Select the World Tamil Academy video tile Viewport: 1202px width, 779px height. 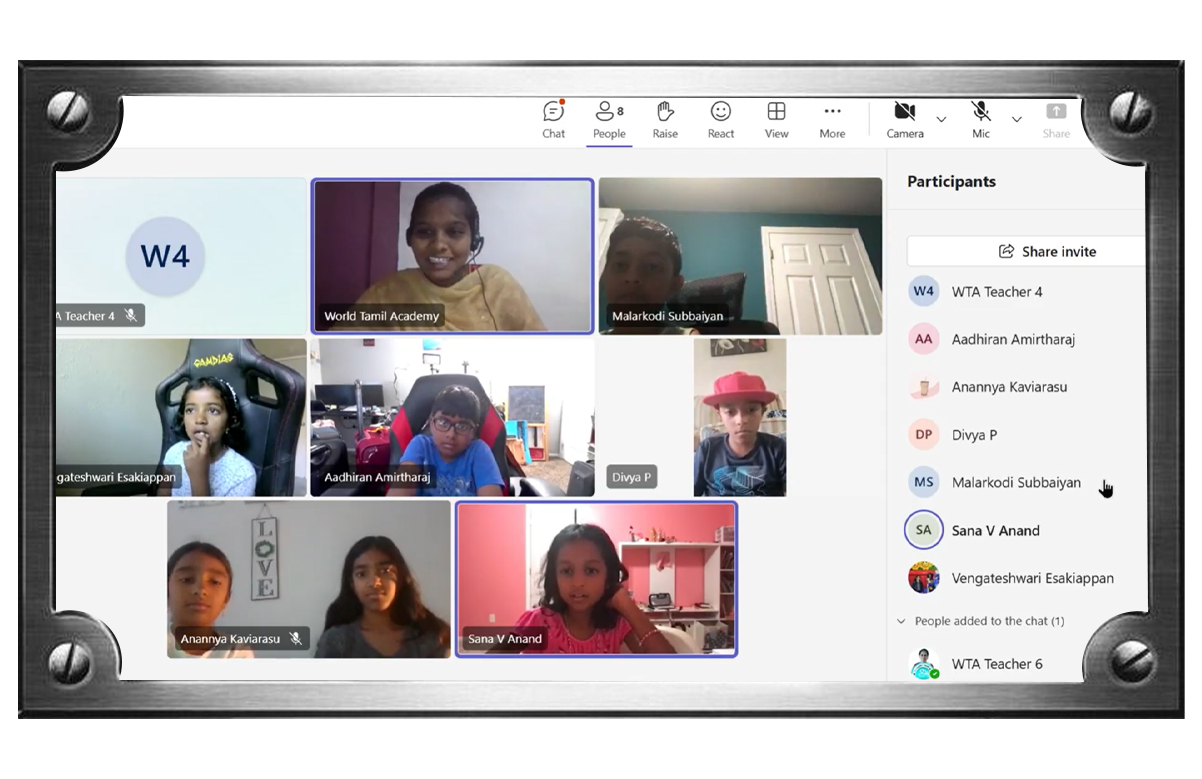point(452,255)
